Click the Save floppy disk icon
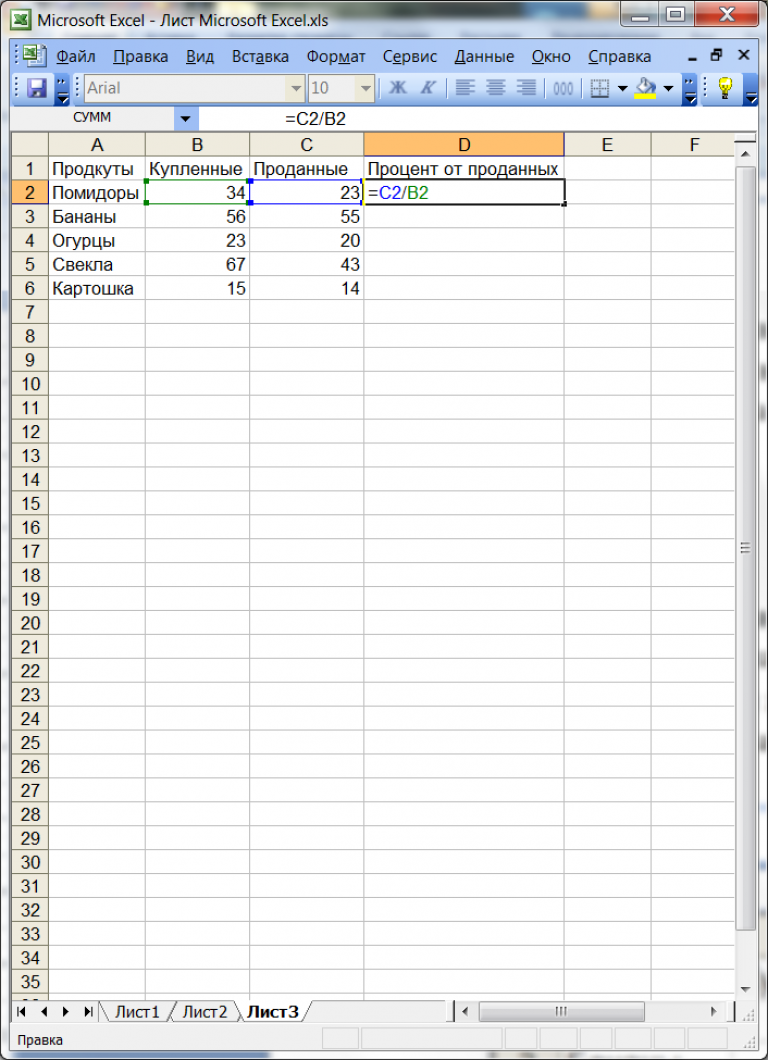This screenshot has width=768, height=1060. (x=36, y=88)
